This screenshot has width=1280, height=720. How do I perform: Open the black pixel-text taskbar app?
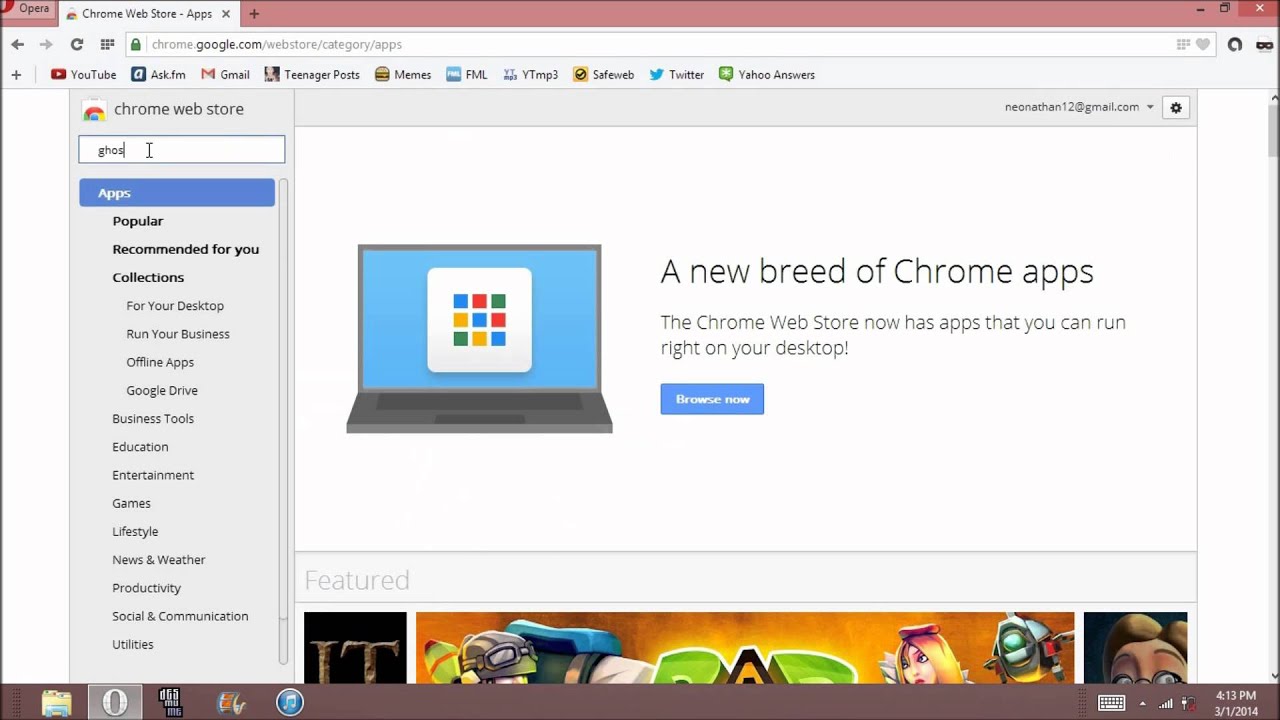coord(171,702)
